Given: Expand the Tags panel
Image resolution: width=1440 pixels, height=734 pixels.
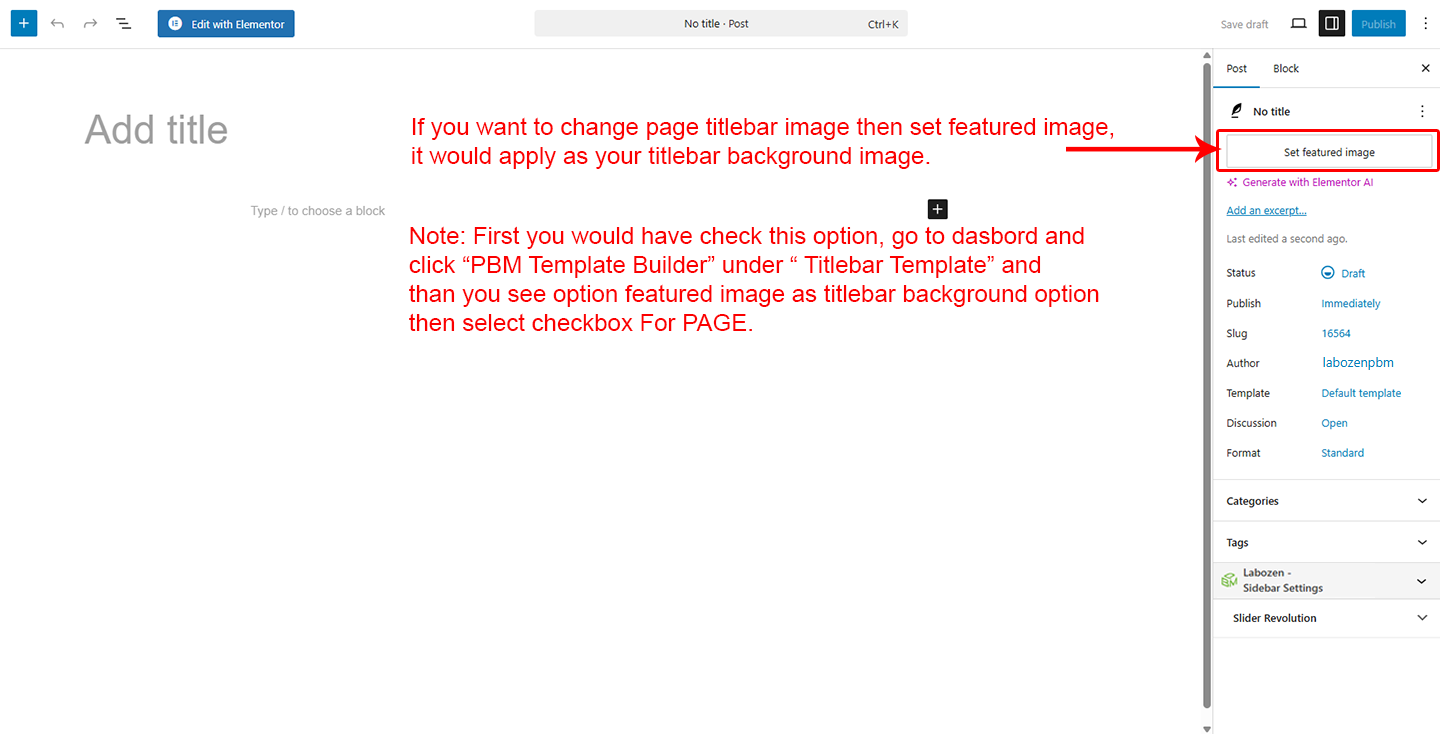Looking at the screenshot, I should point(1326,542).
